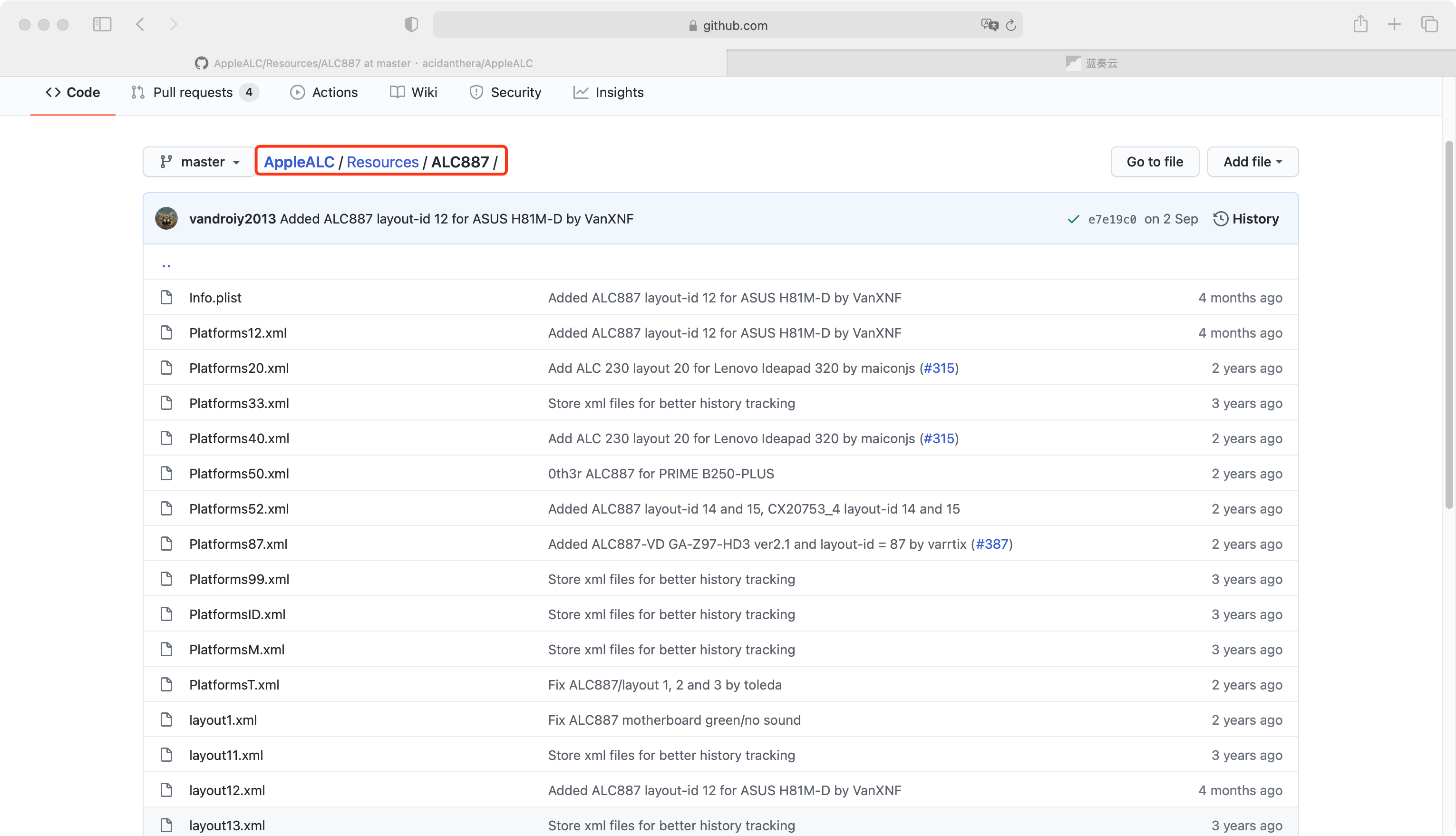The height and width of the screenshot is (836, 1456).
Task: Open the Platforms20.xml file
Action: coord(239,368)
